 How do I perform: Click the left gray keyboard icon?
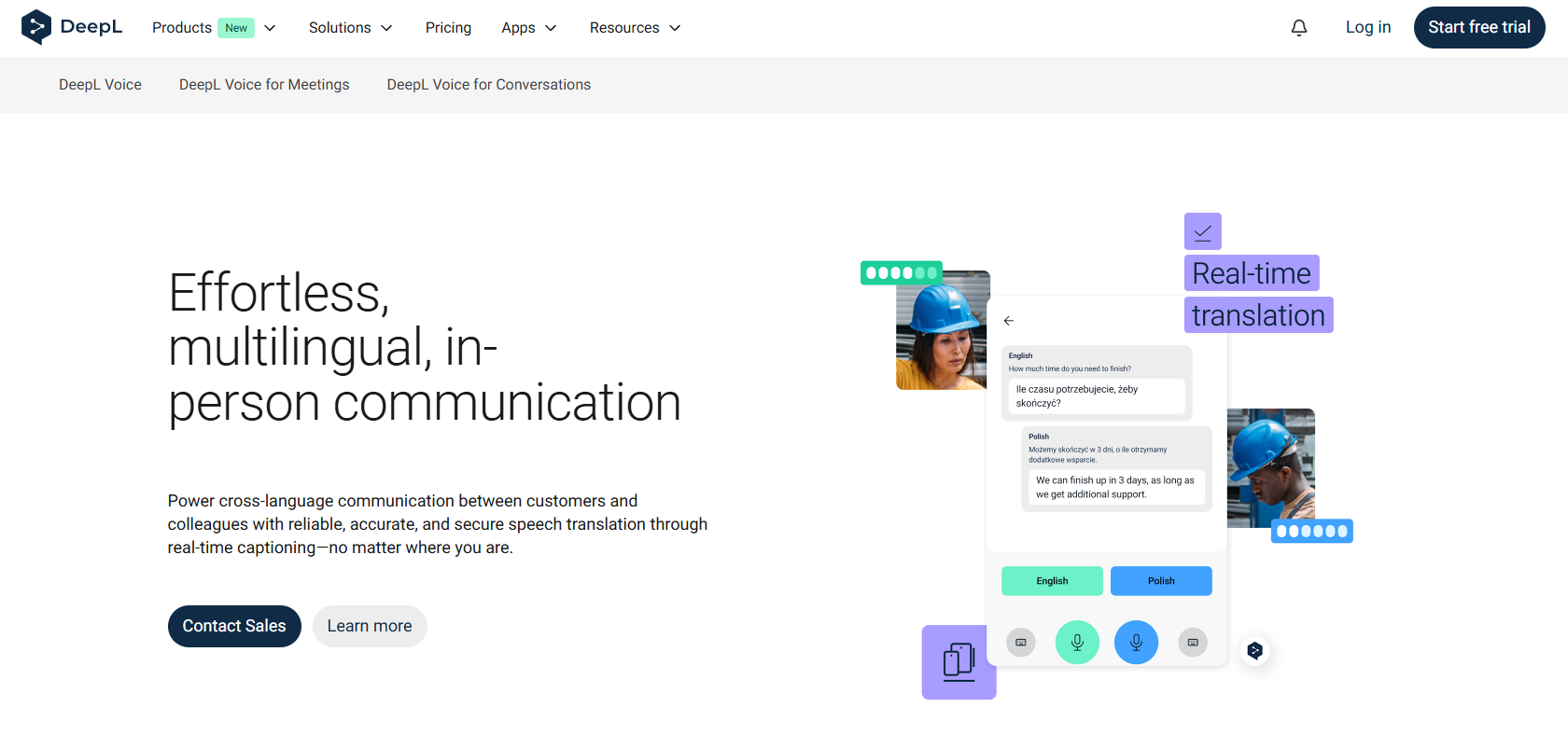coord(1021,643)
